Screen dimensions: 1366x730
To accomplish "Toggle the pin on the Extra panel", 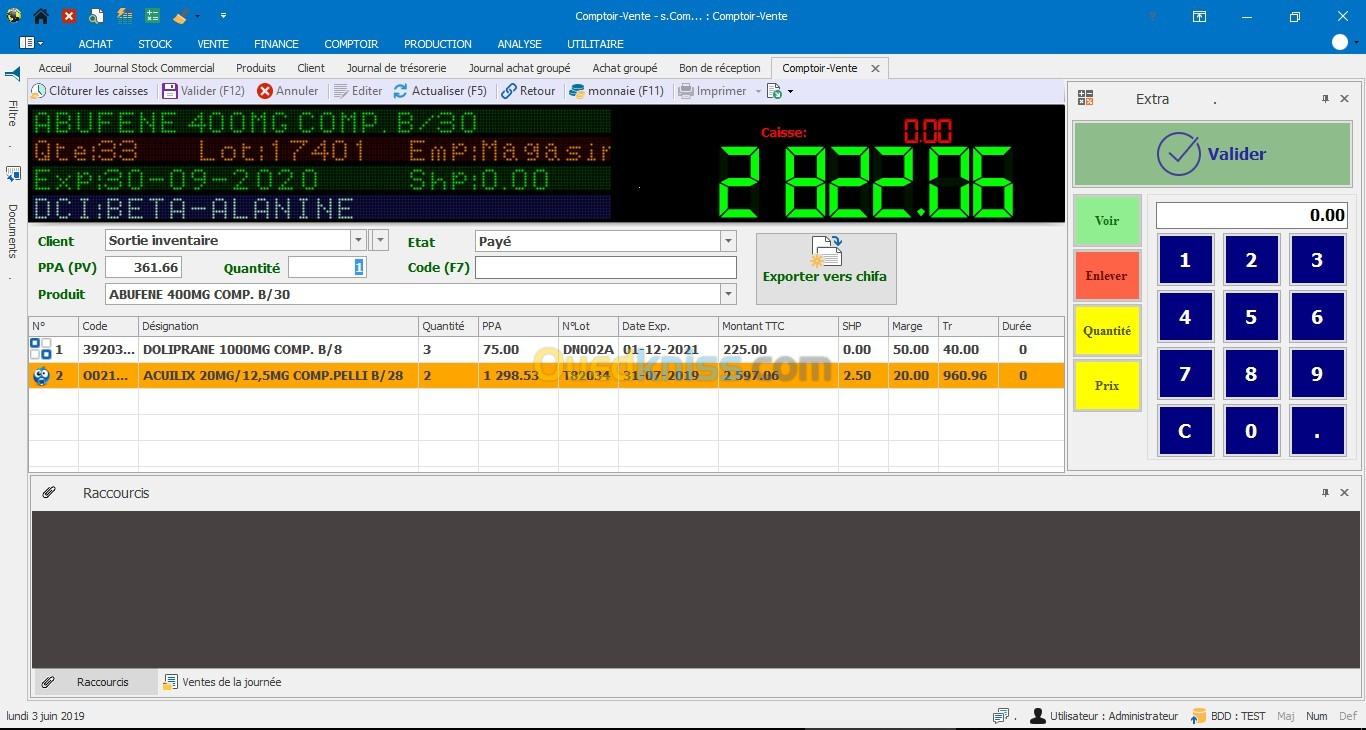I will [1325, 99].
